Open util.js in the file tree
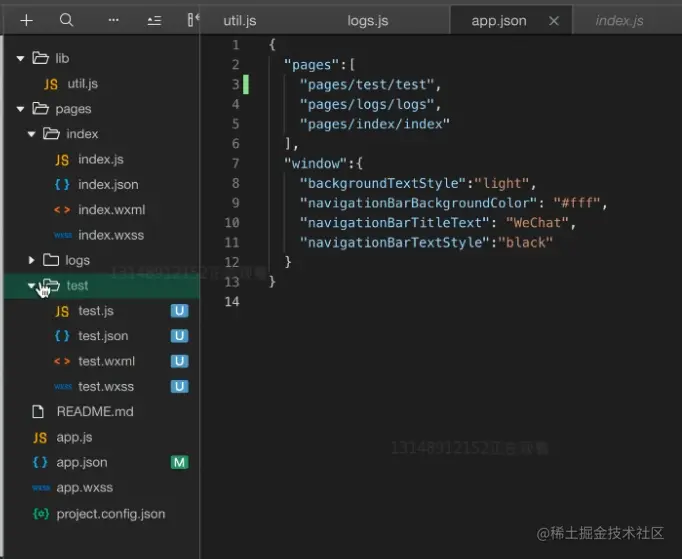Viewport: 682px width, 559px height. coord(83,84)
